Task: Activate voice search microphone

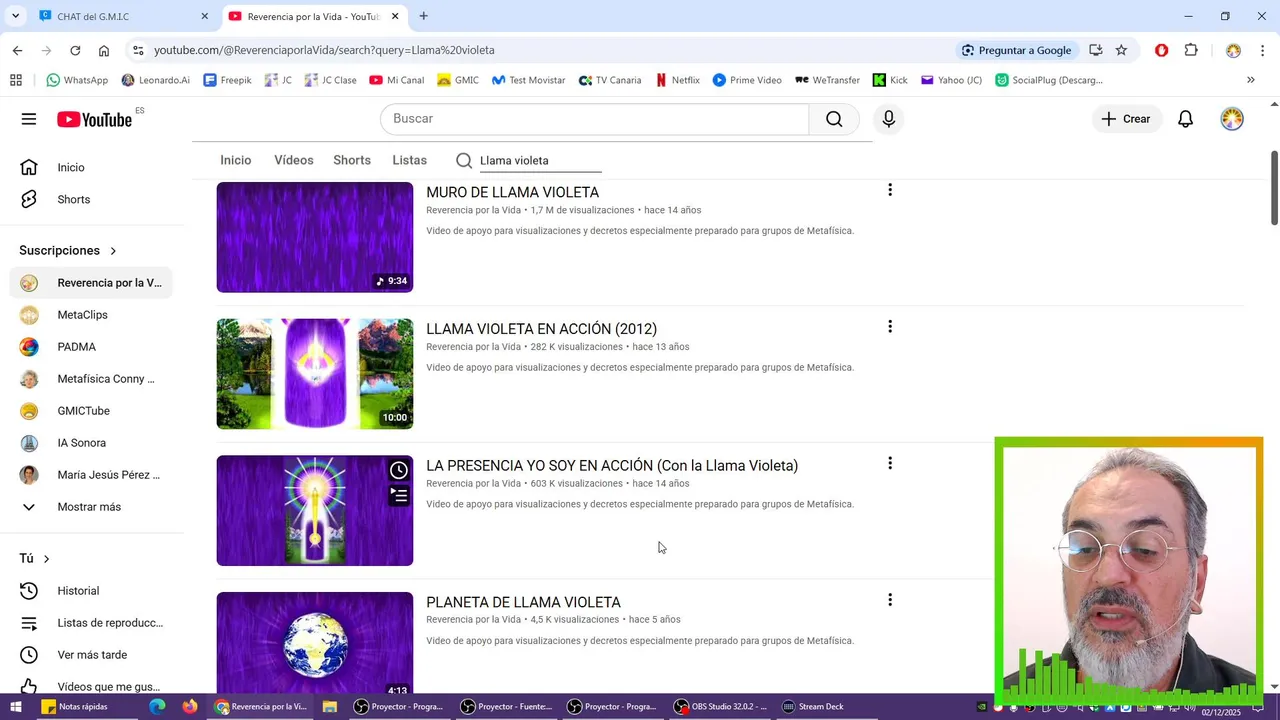Action: point(889,119)
